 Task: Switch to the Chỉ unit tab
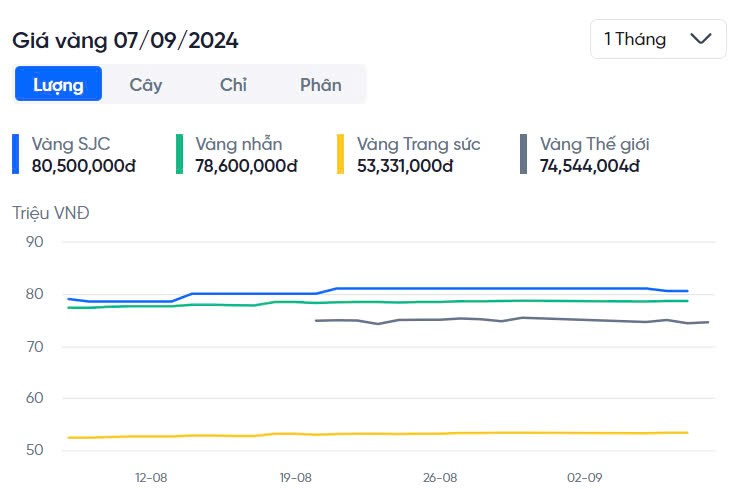pyautogui.click(x=233, y=84)
